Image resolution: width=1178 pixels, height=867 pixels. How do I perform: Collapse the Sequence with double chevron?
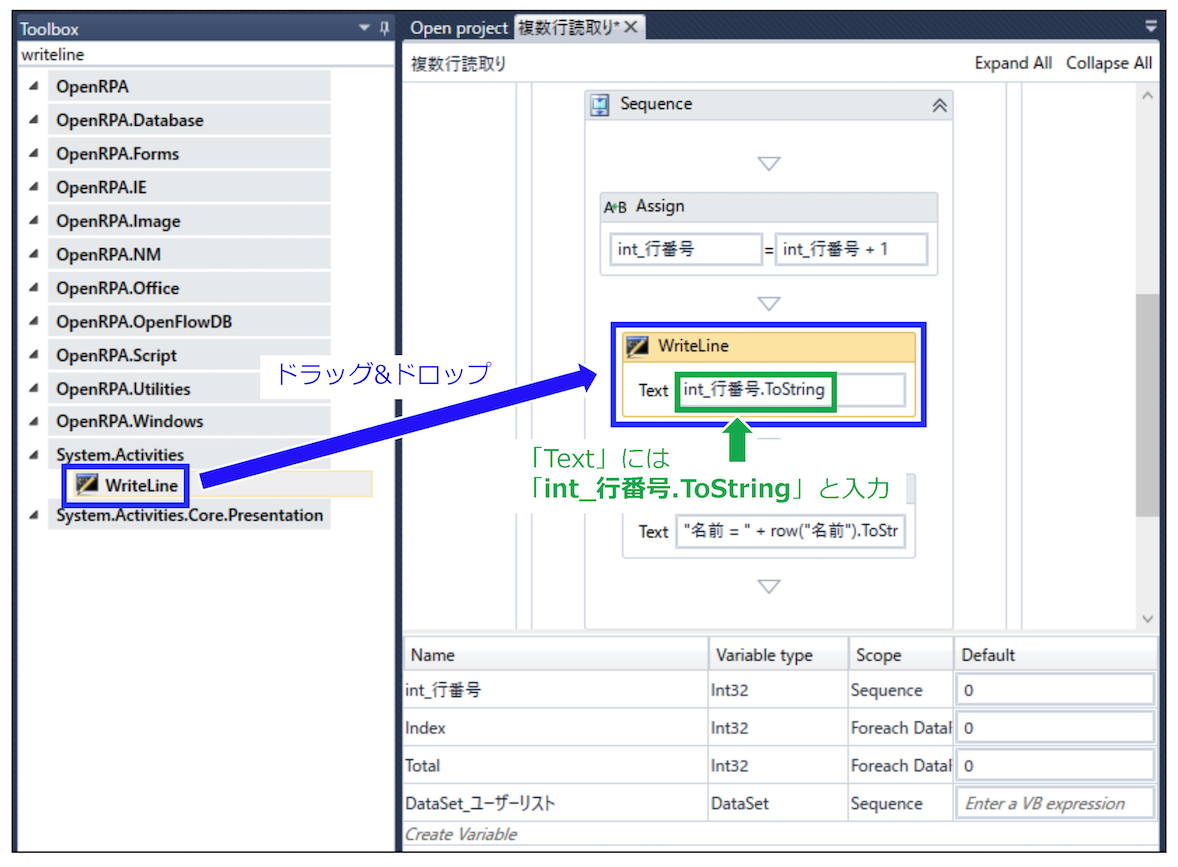coord(939,105)
